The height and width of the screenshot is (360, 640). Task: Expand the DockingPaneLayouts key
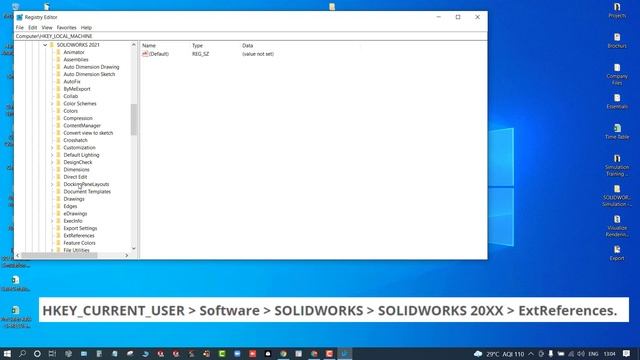click(52, 184)
